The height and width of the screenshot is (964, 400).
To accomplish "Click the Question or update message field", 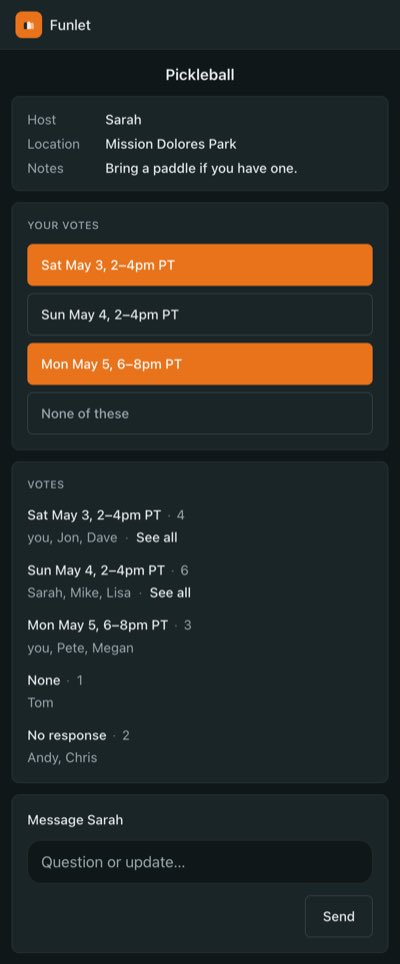I will pos(200,862).
